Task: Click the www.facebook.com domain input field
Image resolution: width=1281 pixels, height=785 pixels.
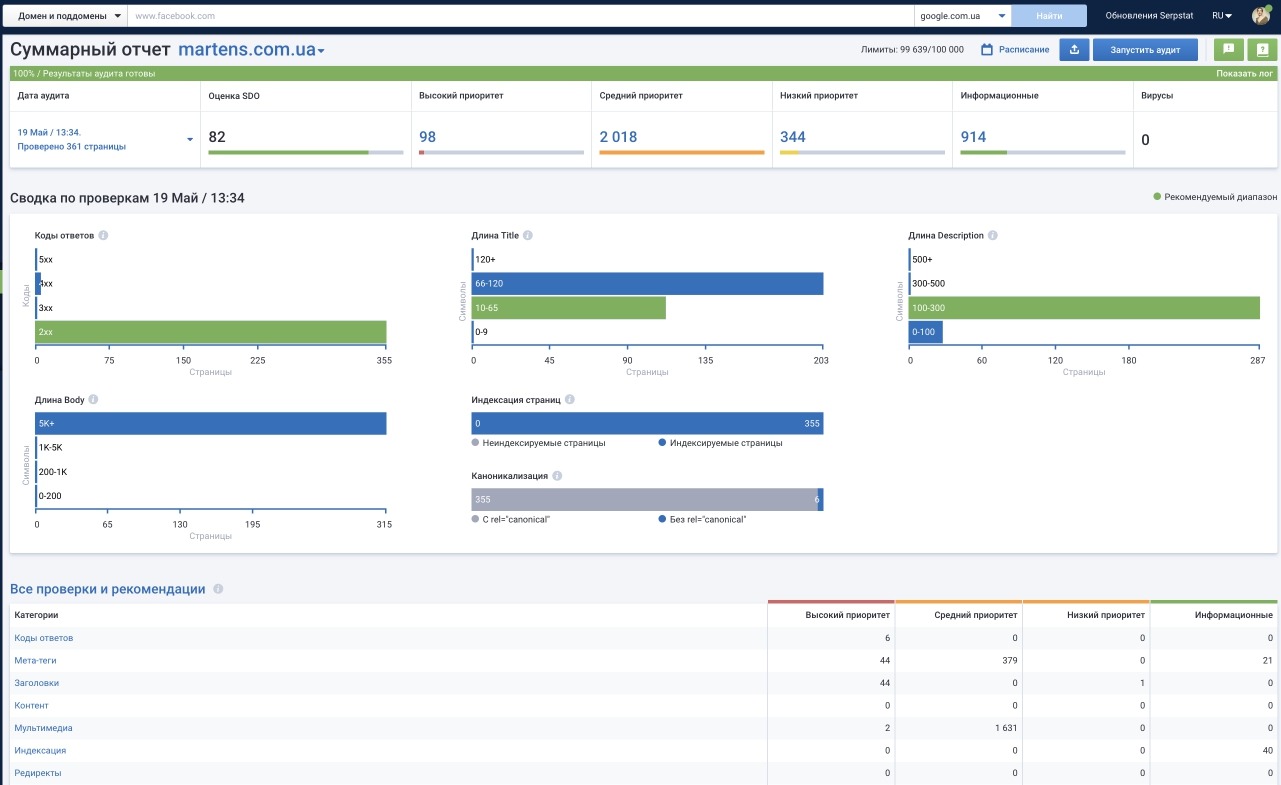Action: pyautogui.click(x=521, y=16)
